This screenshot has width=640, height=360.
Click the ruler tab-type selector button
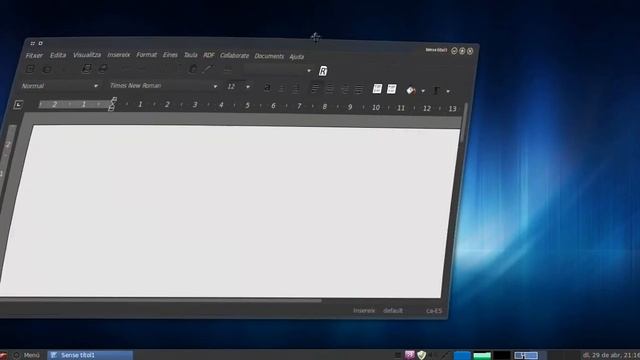[x=18, y=105]
